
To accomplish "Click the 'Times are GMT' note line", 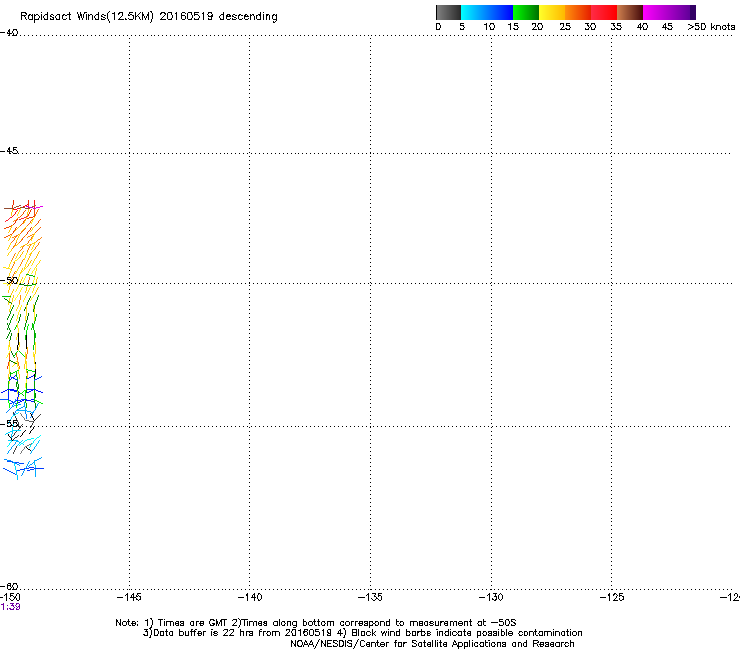I will 316,623.
